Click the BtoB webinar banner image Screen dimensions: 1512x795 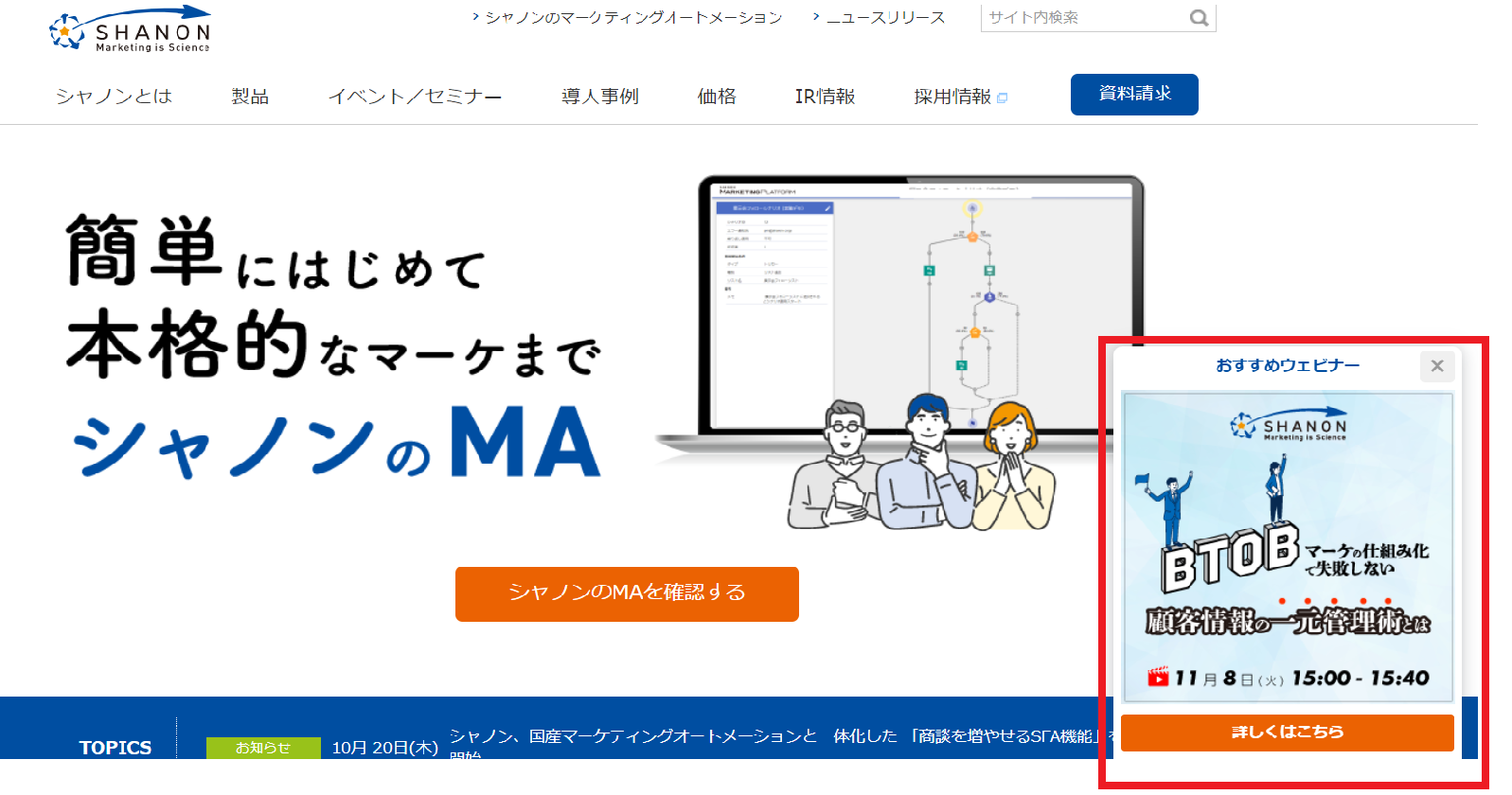click(x=1288, y=547)
